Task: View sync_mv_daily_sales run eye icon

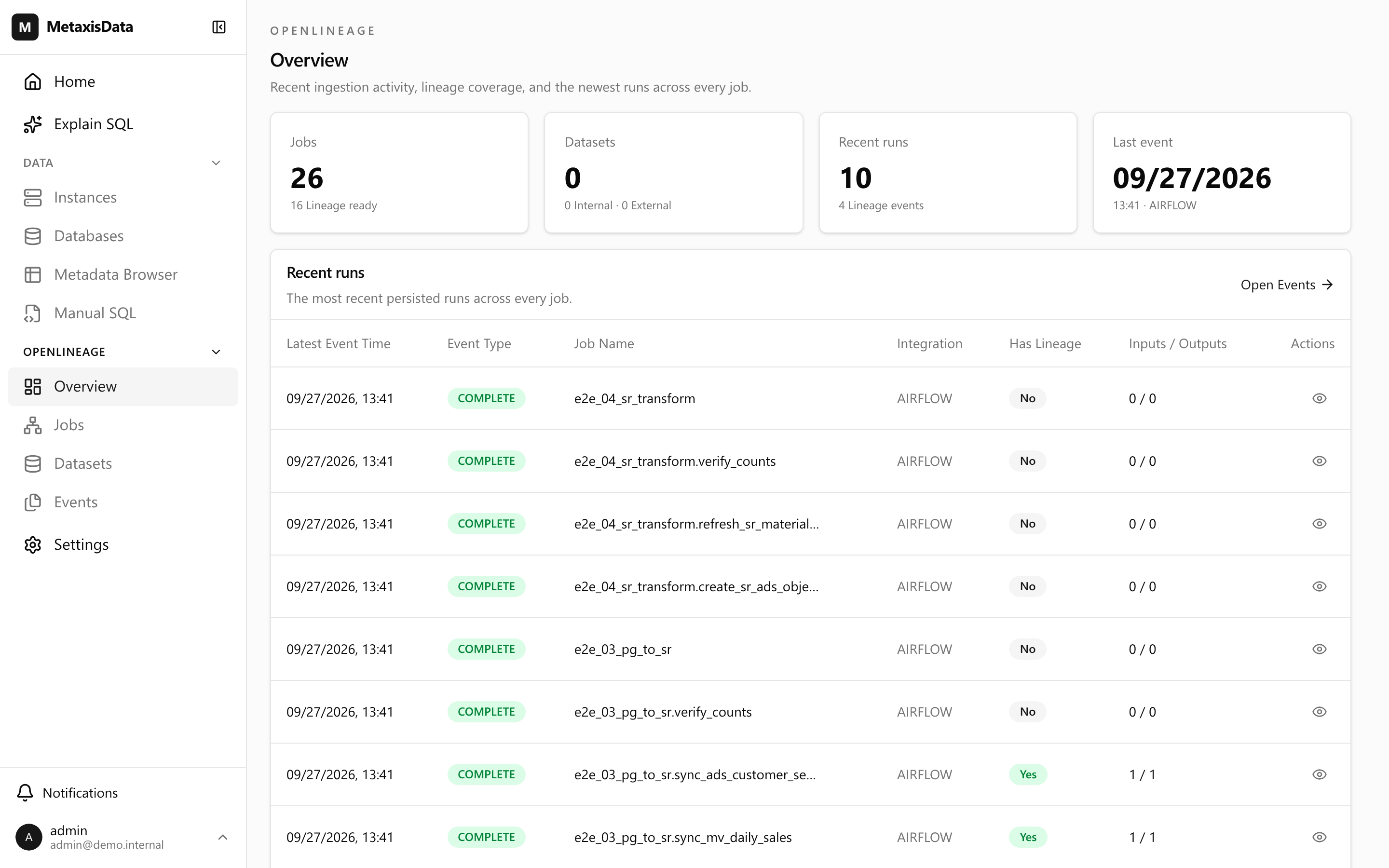Action: [1319, 837]
